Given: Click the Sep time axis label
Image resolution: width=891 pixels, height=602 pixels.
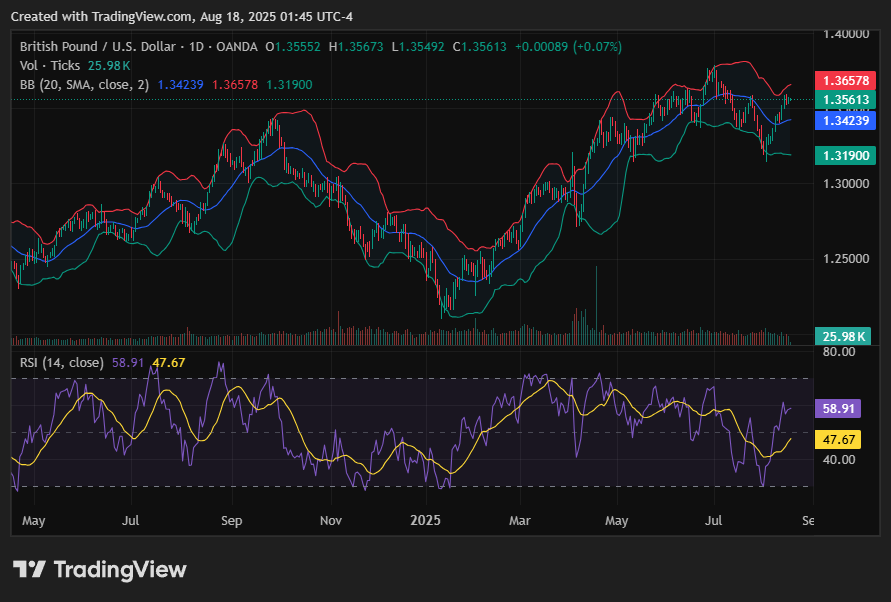Looking at the screenshot, I should click(231, 520).
